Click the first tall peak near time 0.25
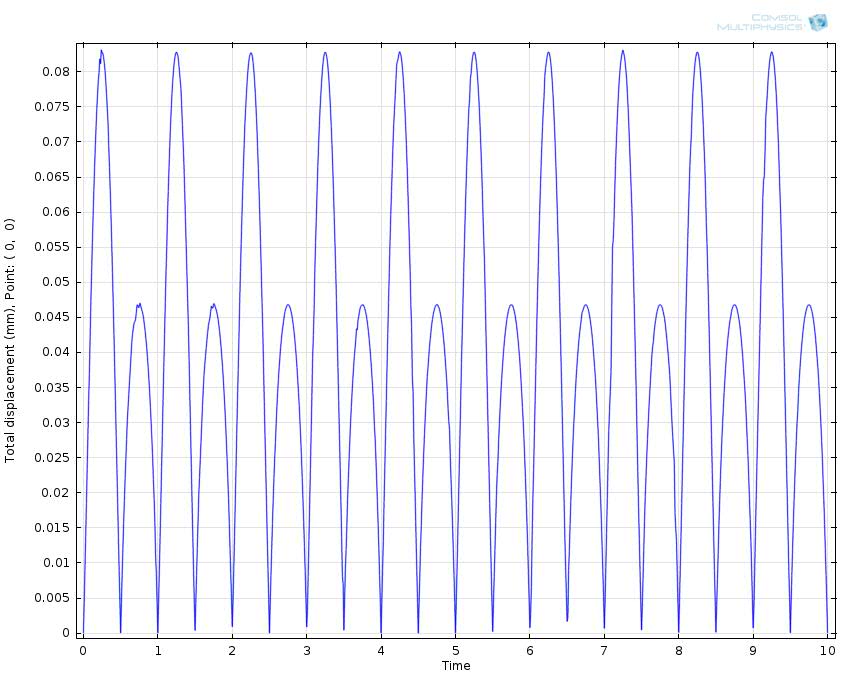847x679 pixels. click(101, 51)
